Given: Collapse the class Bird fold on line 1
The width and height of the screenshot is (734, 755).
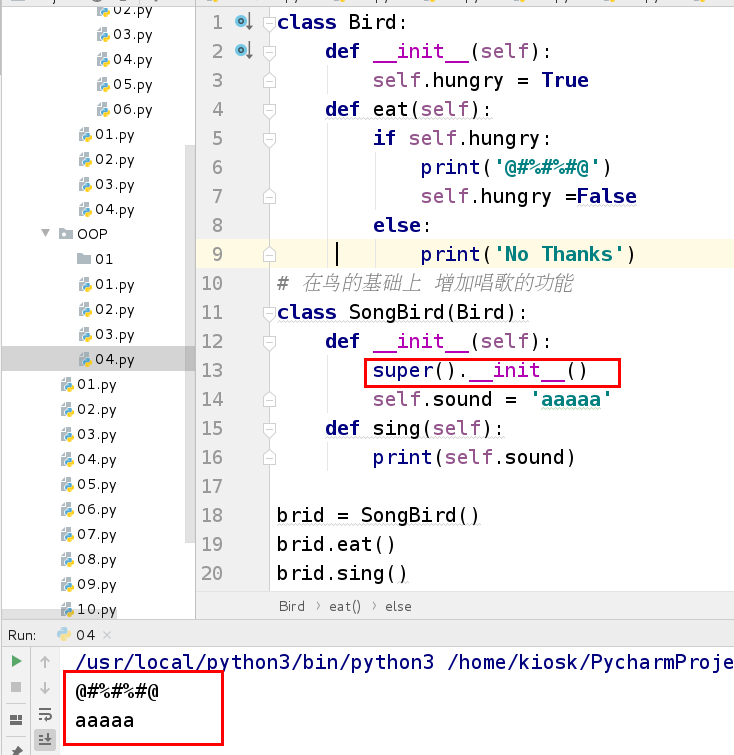Looking at the screenshot, I should [269, 23].
